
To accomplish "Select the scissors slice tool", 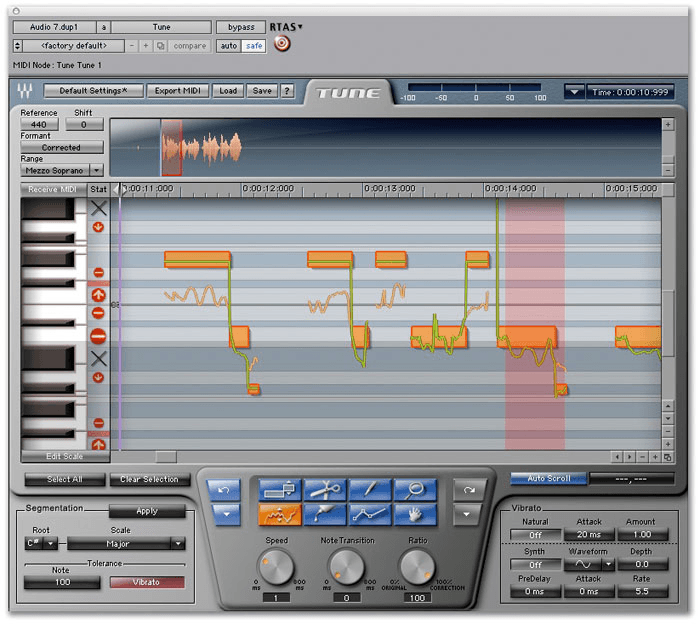I will point(324,490).
